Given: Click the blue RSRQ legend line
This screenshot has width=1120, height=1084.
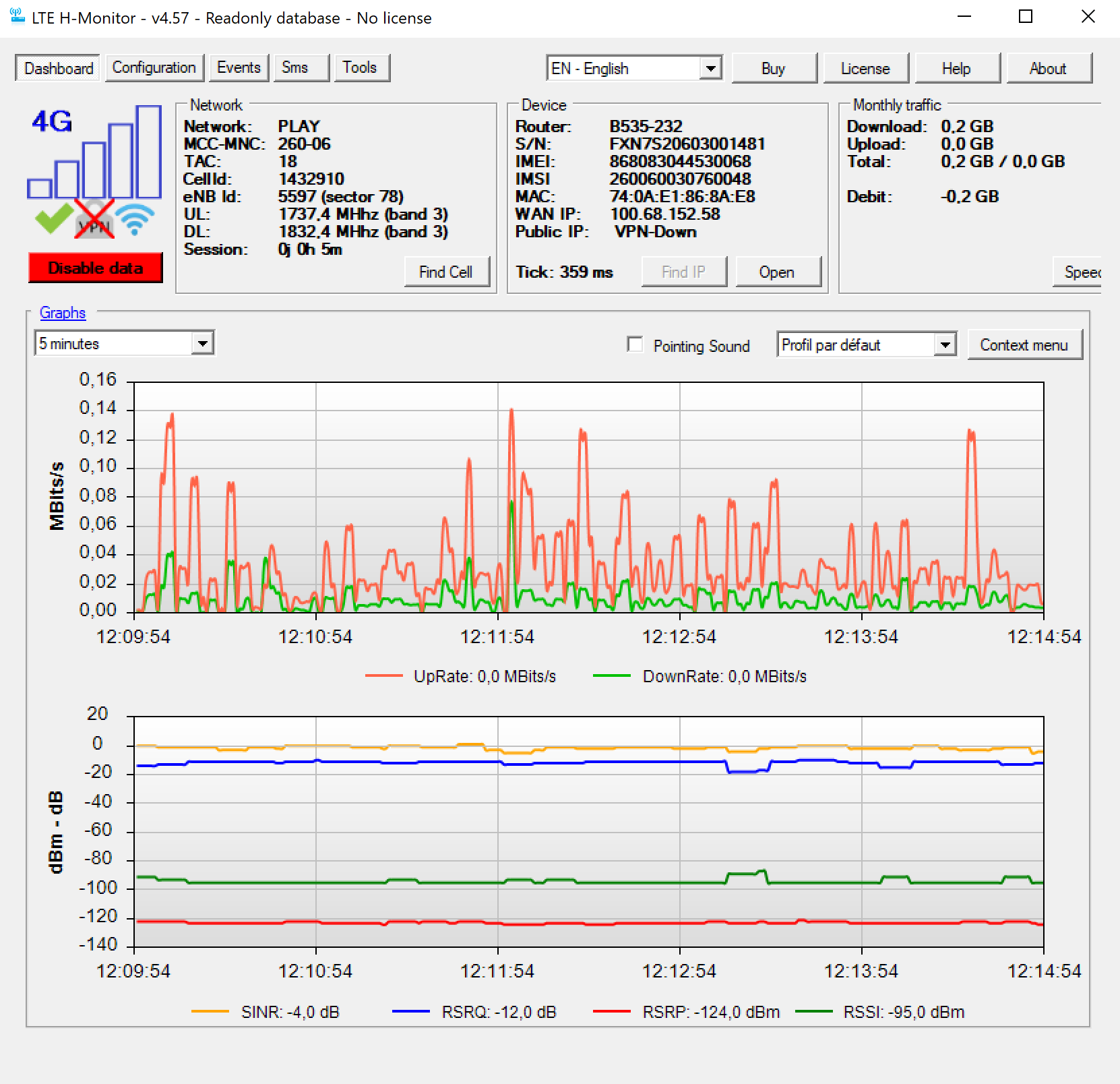Looking at the screenshot, I should (411, 1011).
